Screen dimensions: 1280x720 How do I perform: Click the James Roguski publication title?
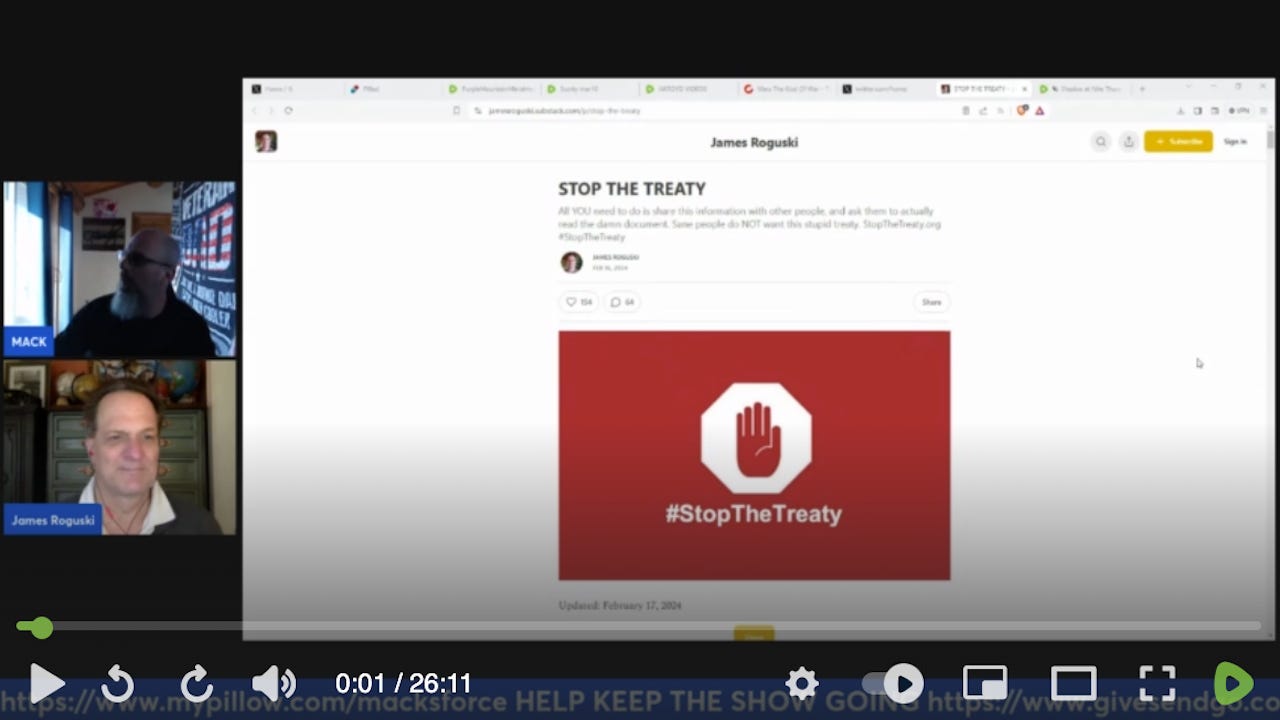click(754, 142)
